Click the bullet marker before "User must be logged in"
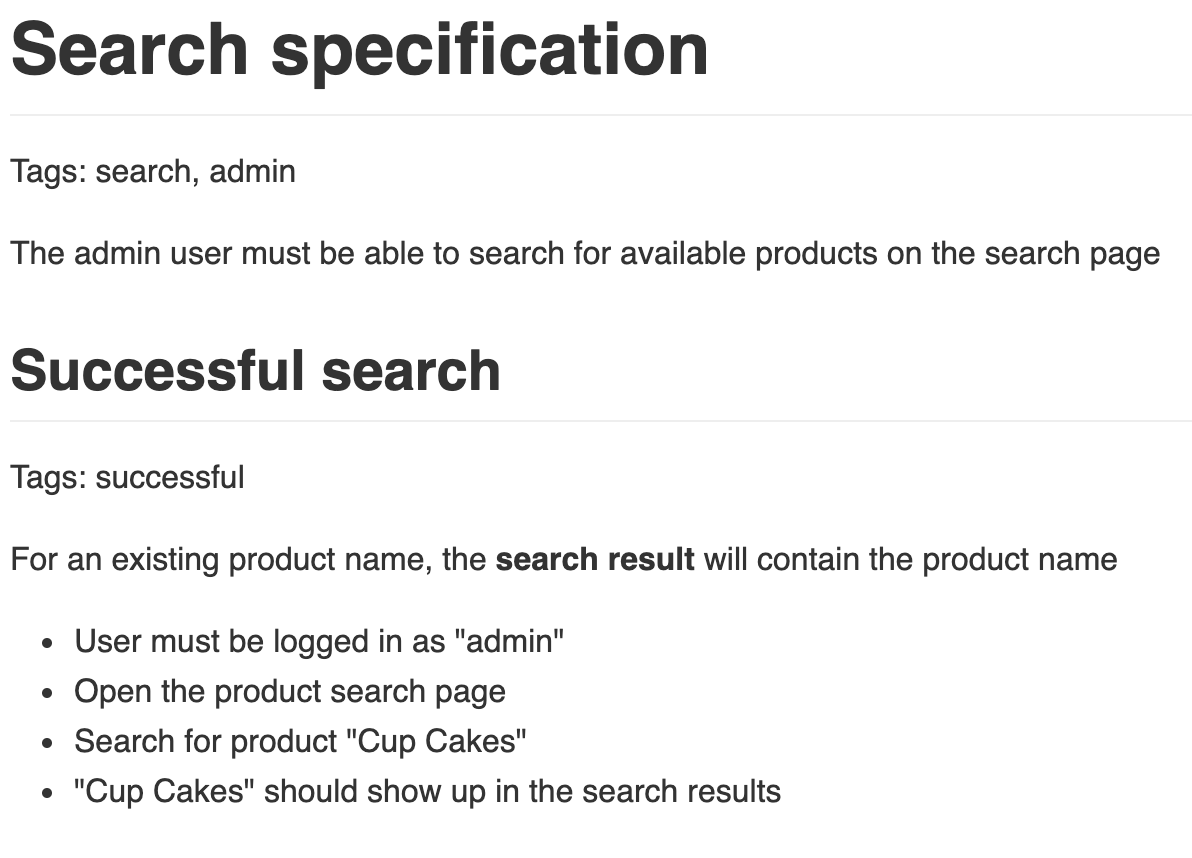Screen dimensions: 1192x858 (x=48, y=643)
